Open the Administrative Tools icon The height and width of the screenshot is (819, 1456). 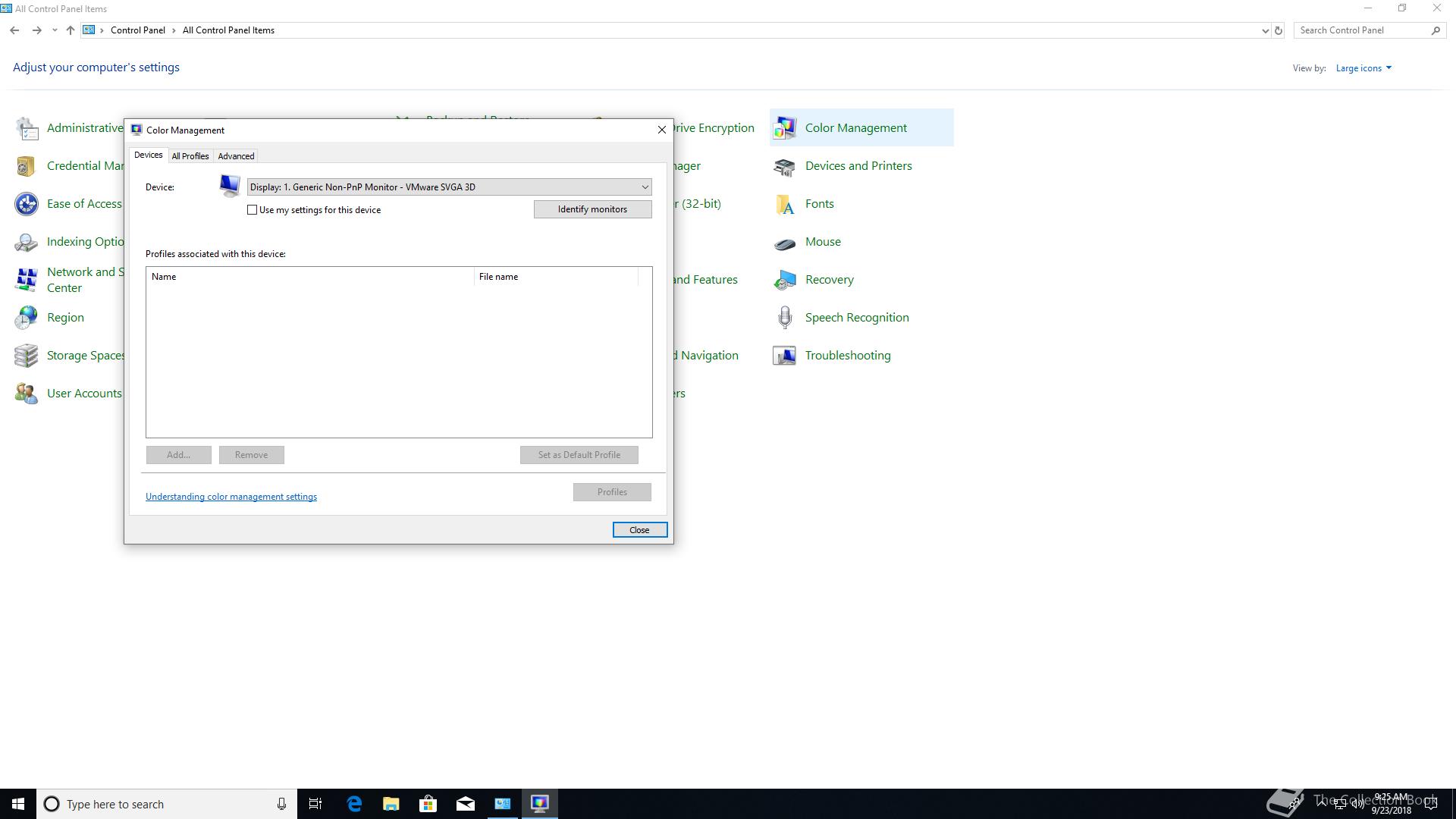[x=27, y=128]
